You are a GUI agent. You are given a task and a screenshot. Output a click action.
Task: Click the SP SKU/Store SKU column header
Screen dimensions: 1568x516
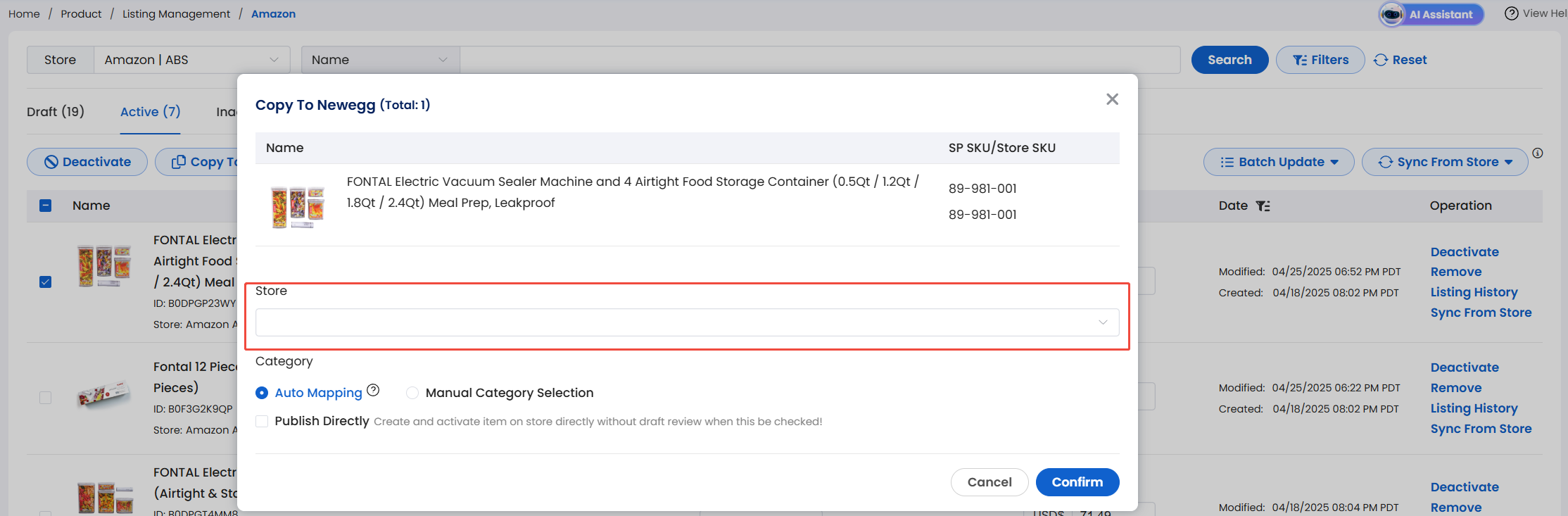coord(1001,148)
